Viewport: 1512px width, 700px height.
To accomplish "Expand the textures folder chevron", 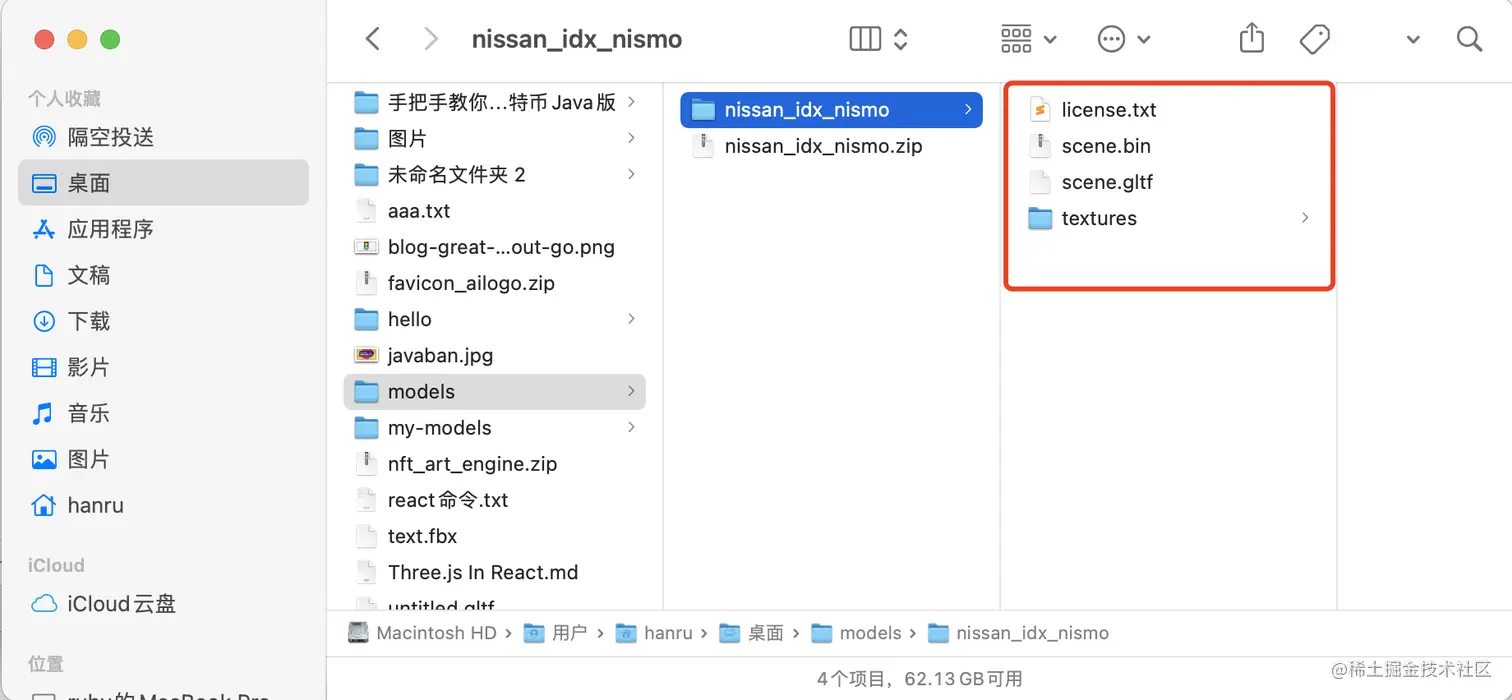I will coord(1305,218).
